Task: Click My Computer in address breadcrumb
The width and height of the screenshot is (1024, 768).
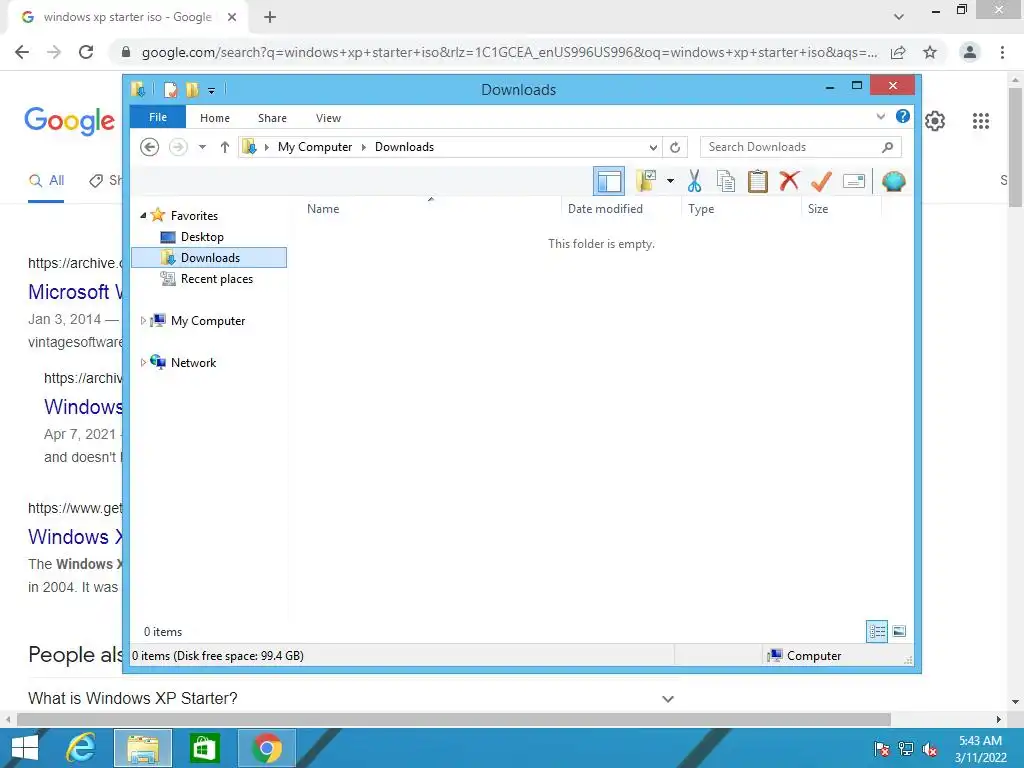Action: tap(315, 147)
